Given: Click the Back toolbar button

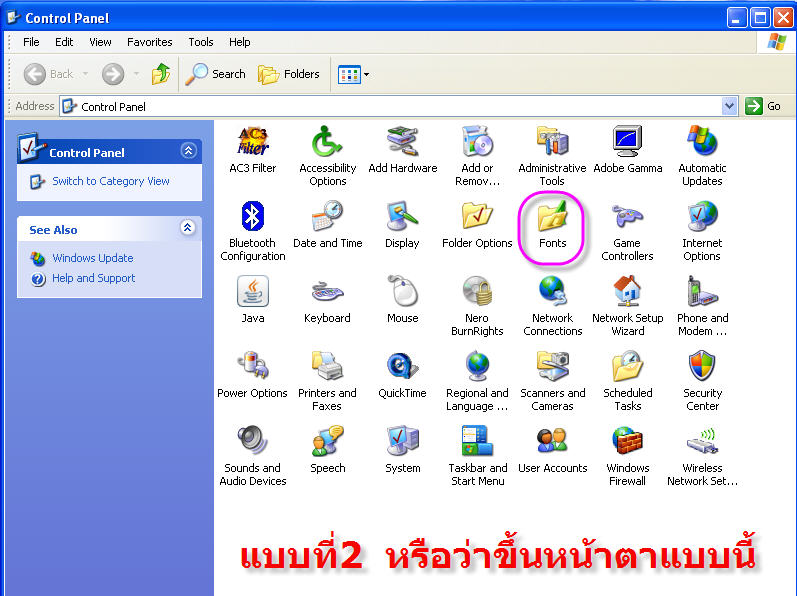Looking at the screenshot, I should [49, 74].
